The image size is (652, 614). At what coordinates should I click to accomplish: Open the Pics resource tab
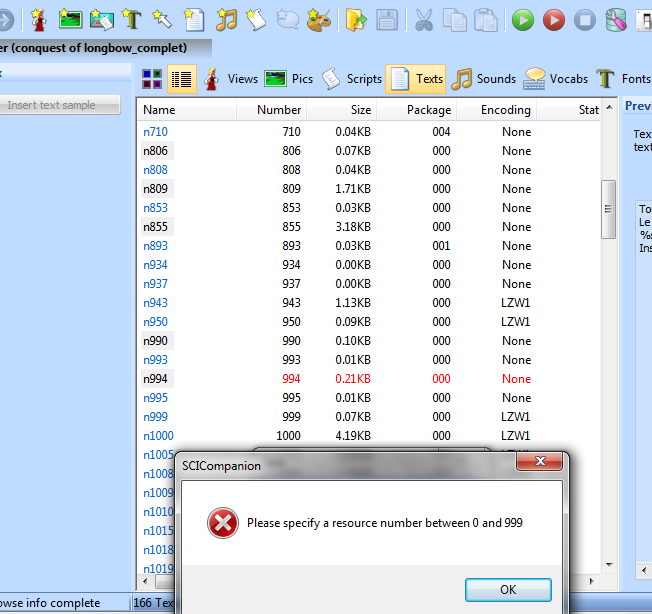coord(289,79)
